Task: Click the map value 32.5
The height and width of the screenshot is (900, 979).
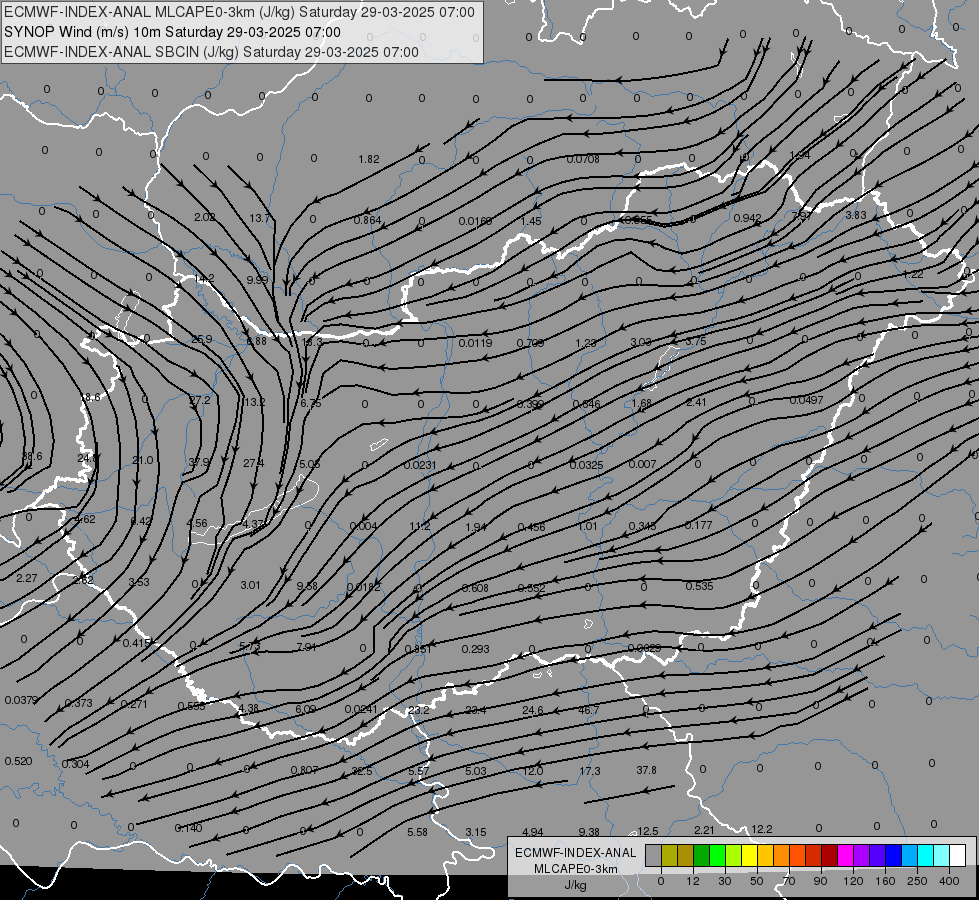Action: click(x=362, y=771)
